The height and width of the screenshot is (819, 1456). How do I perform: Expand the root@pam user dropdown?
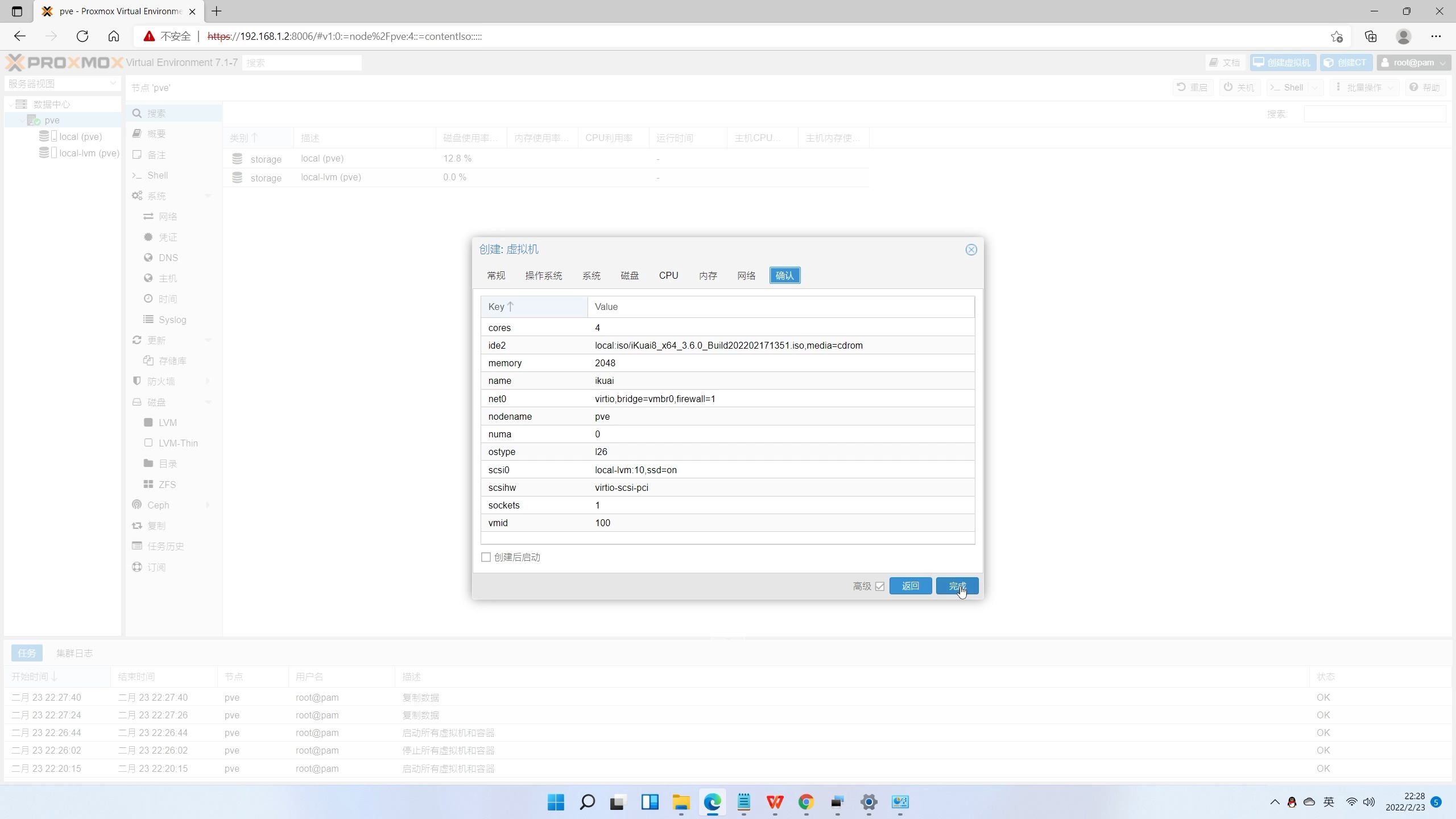pos(1413,63)
